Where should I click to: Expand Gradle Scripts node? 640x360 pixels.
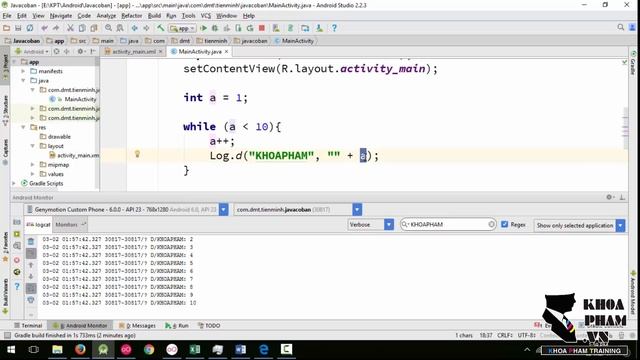coord(14,183)
